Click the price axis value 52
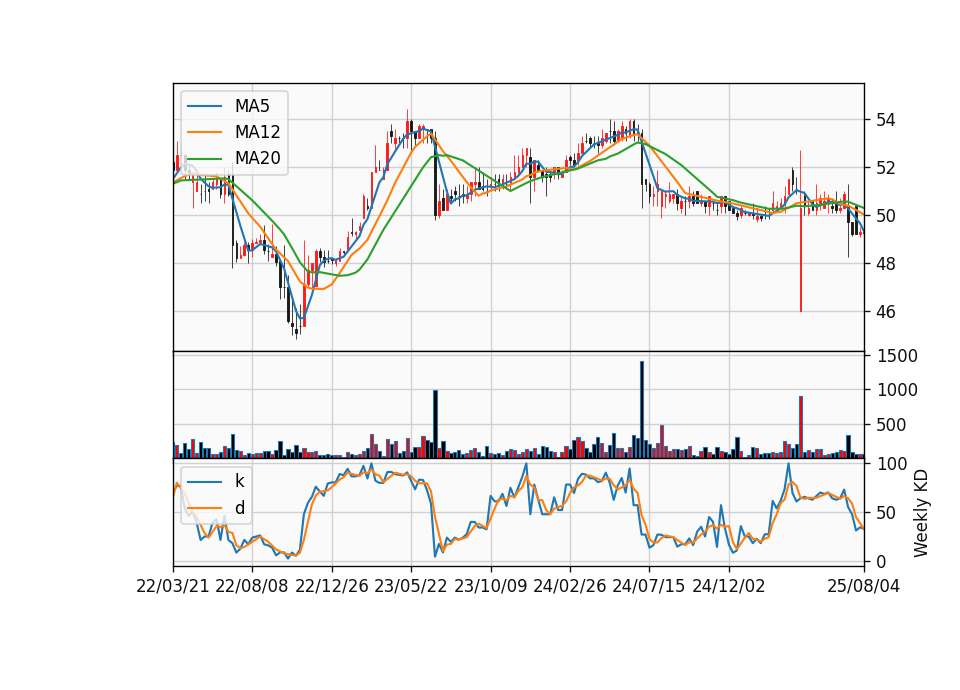960x690 pixels. coord(885,168)
